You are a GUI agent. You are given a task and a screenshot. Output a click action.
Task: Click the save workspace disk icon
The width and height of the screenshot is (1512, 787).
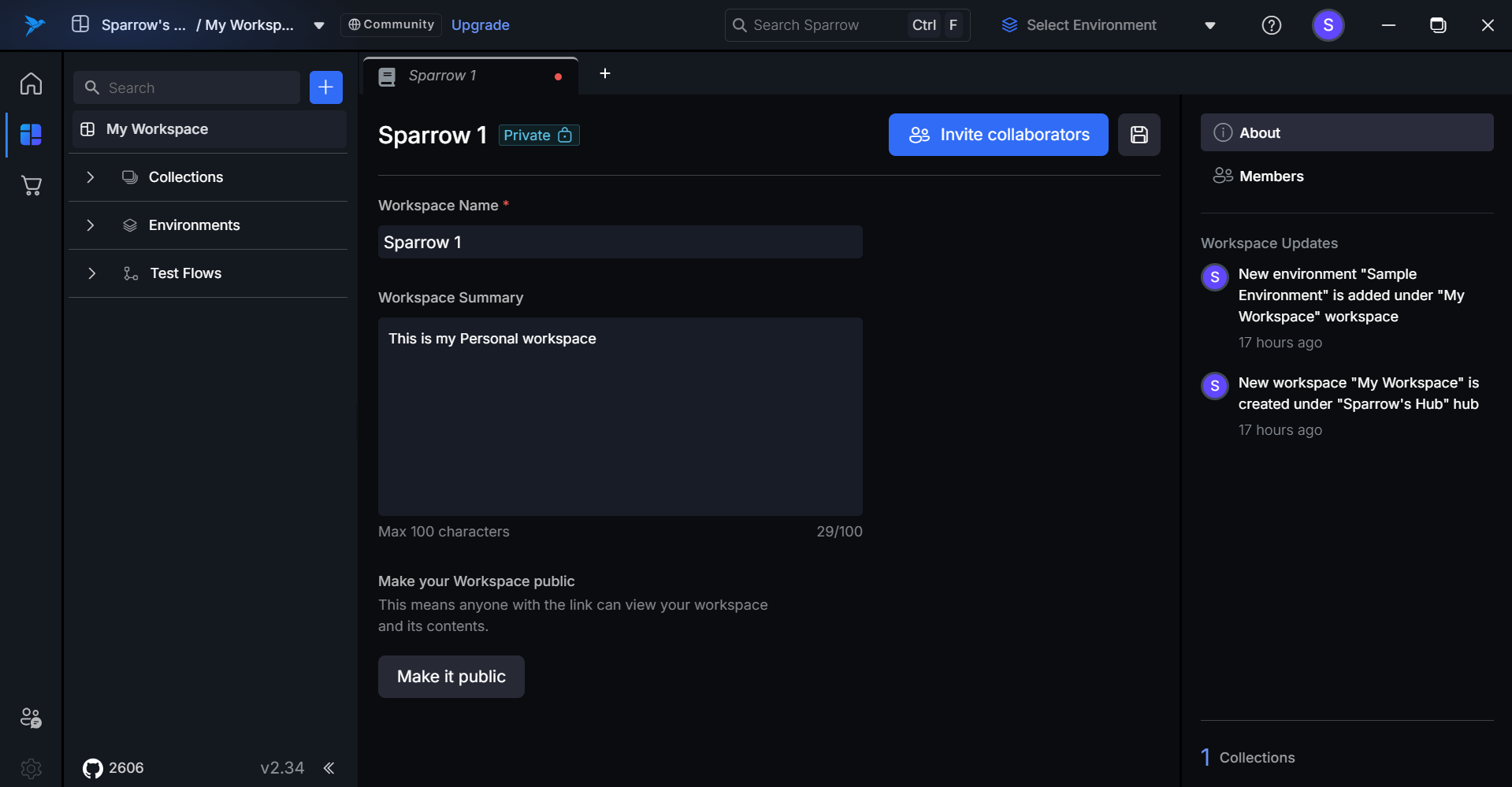[1139, 135]
